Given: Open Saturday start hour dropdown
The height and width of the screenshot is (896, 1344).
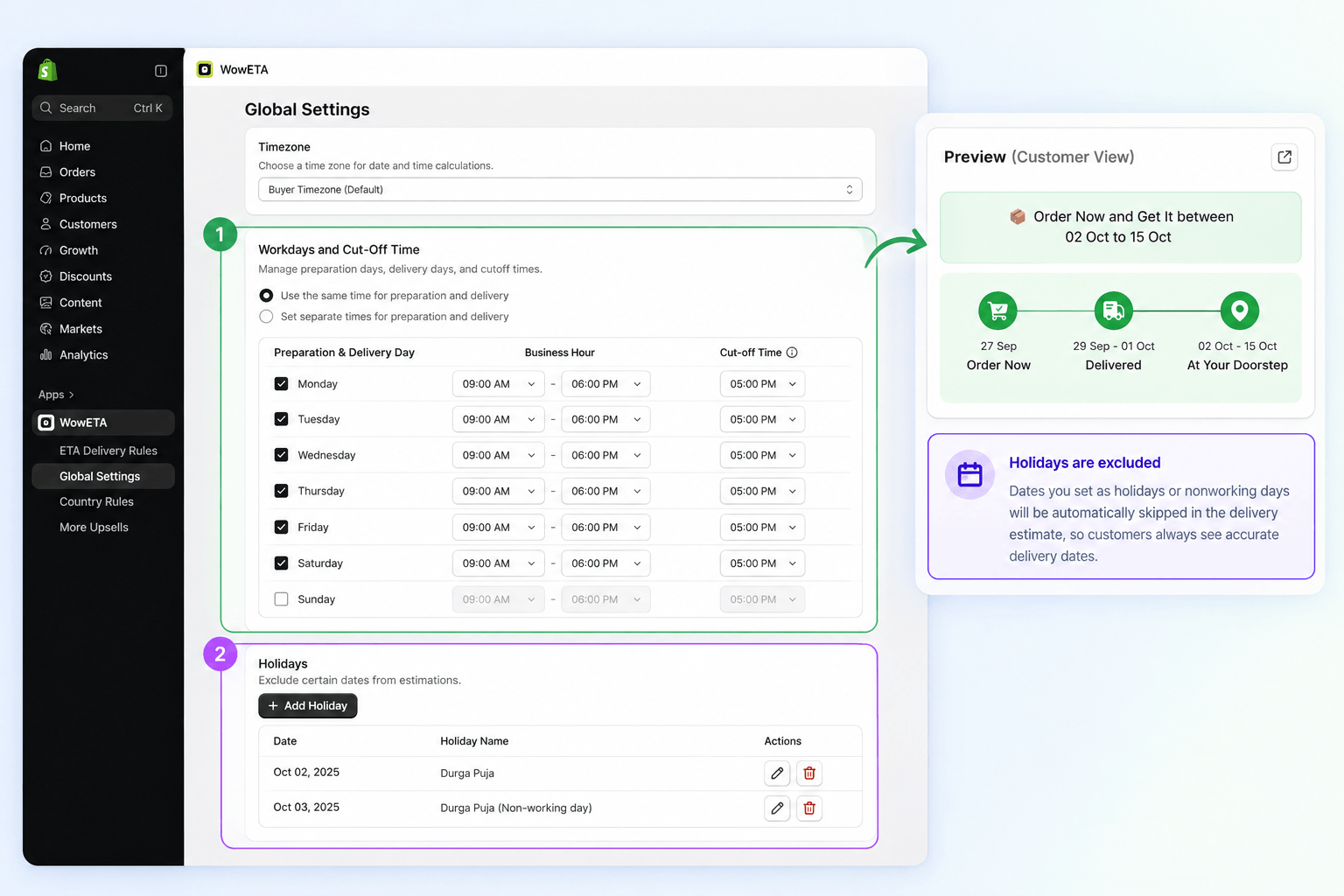Looking at the screenshot, I should (499, 563).
